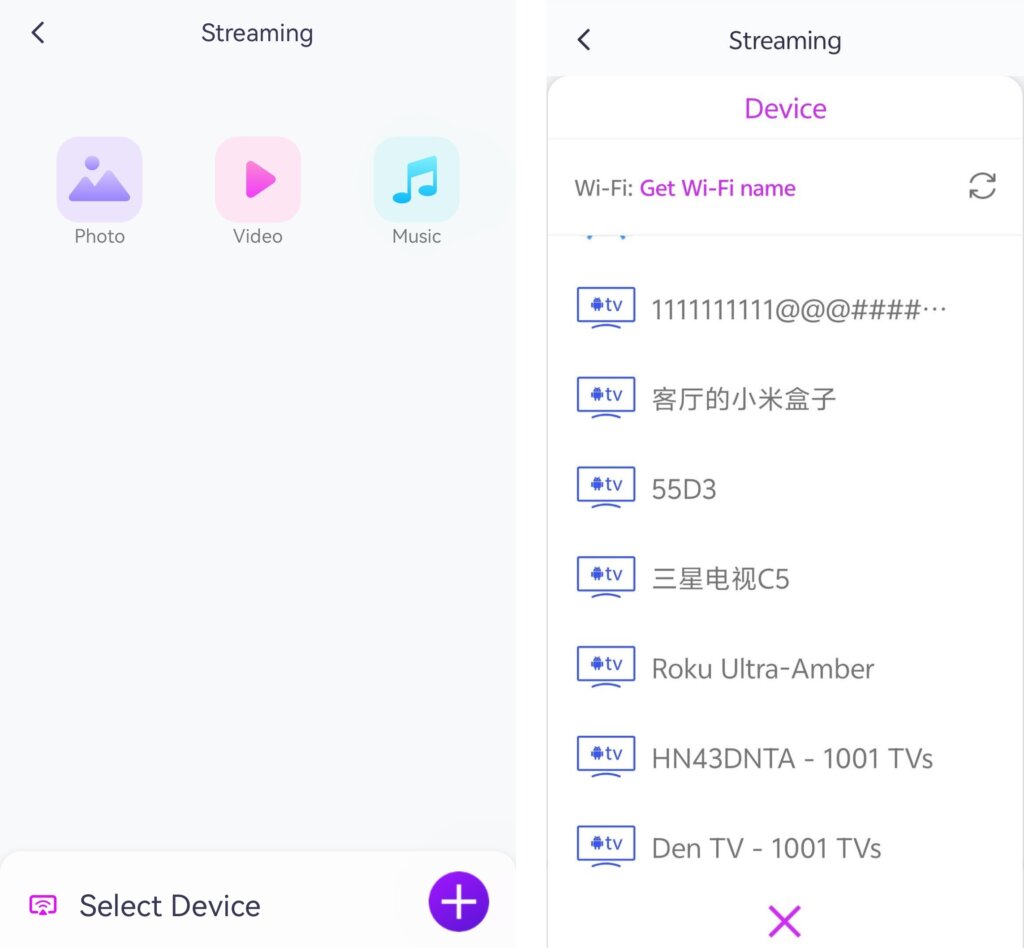Tap the purple plus add button
The image size is (1024, 948).
click(x=459, y=902)
